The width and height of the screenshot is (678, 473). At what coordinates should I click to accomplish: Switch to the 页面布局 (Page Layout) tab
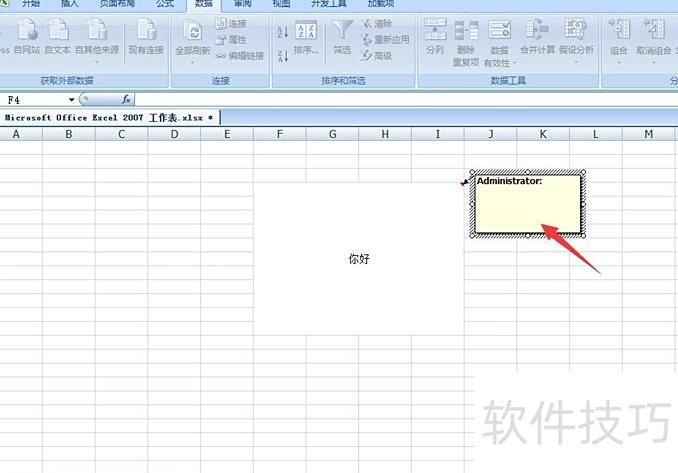(117, 3)
